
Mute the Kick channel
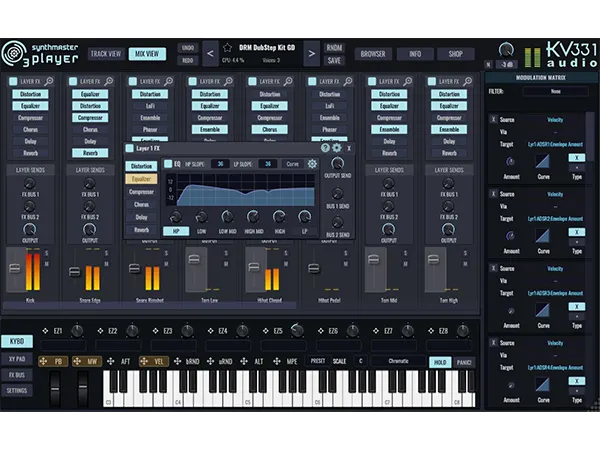[47, 264]
